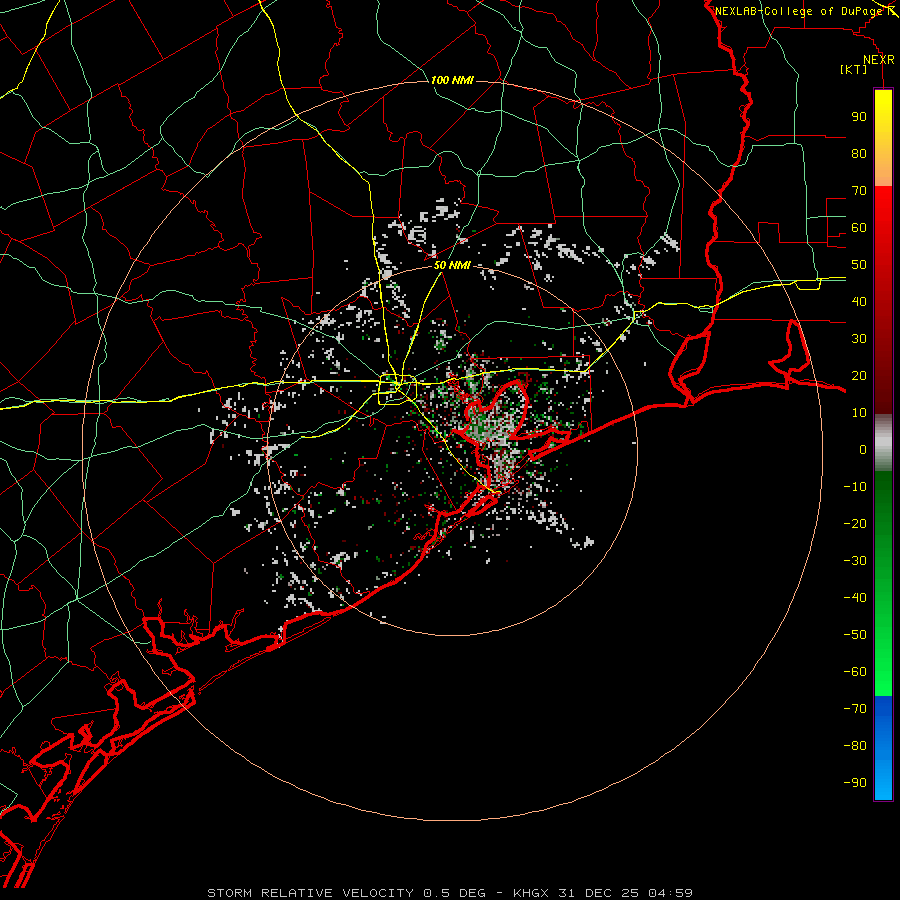Select the -50 label on velocity scale
The image size is (900, 900).
855,635
